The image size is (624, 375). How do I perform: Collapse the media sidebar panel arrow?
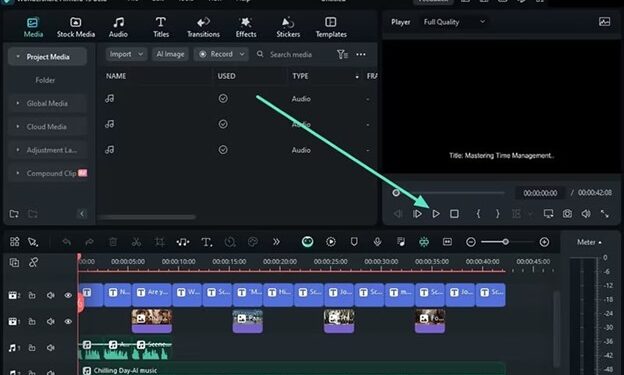coord(82,214)
